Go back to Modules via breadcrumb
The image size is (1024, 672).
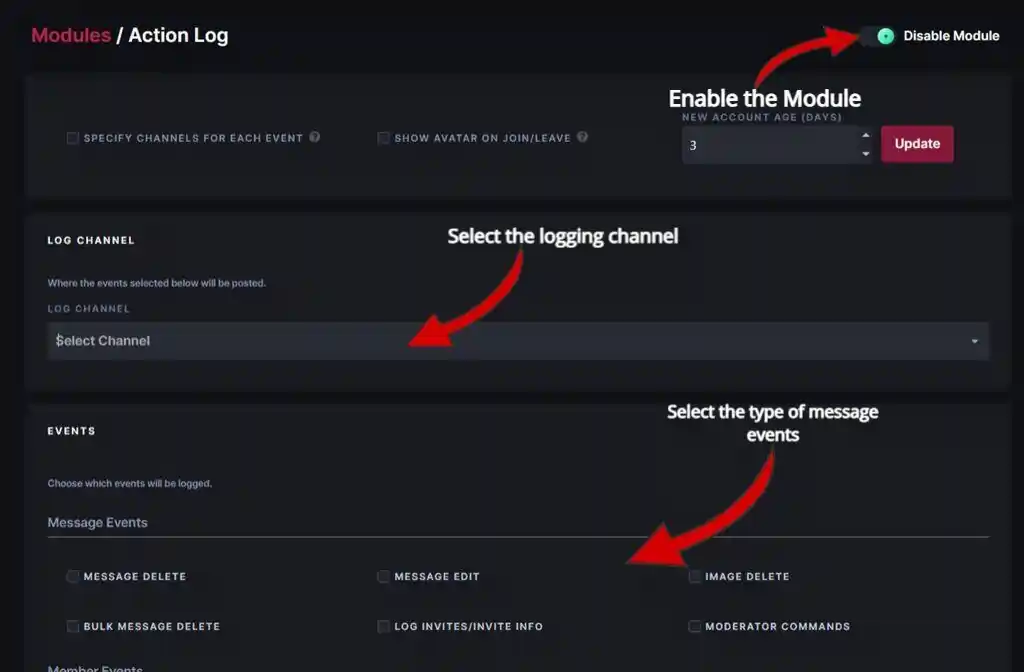pyautogui.click(x=71, y=36)
